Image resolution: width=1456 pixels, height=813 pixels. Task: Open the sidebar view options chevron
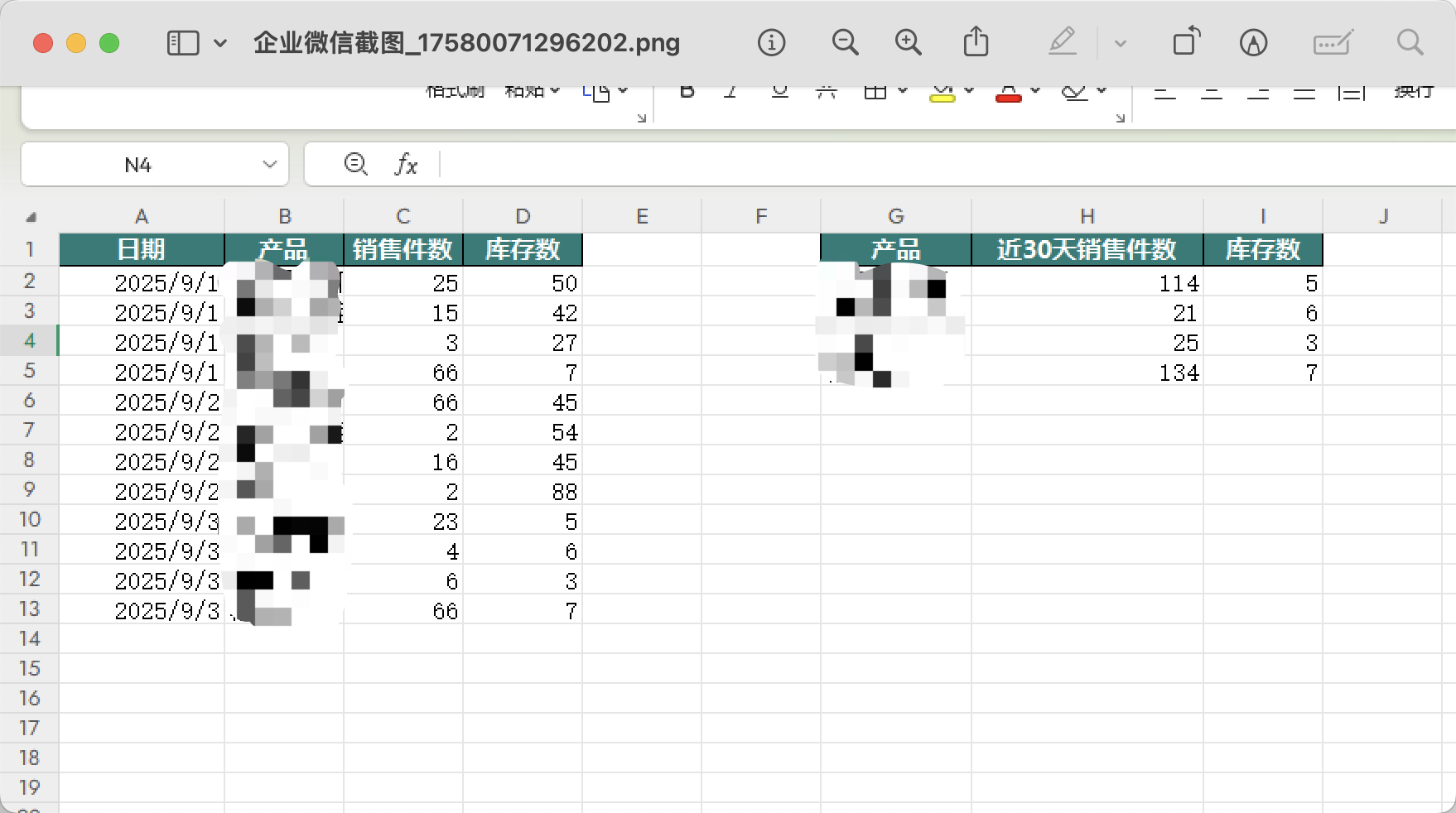(220, 43)
